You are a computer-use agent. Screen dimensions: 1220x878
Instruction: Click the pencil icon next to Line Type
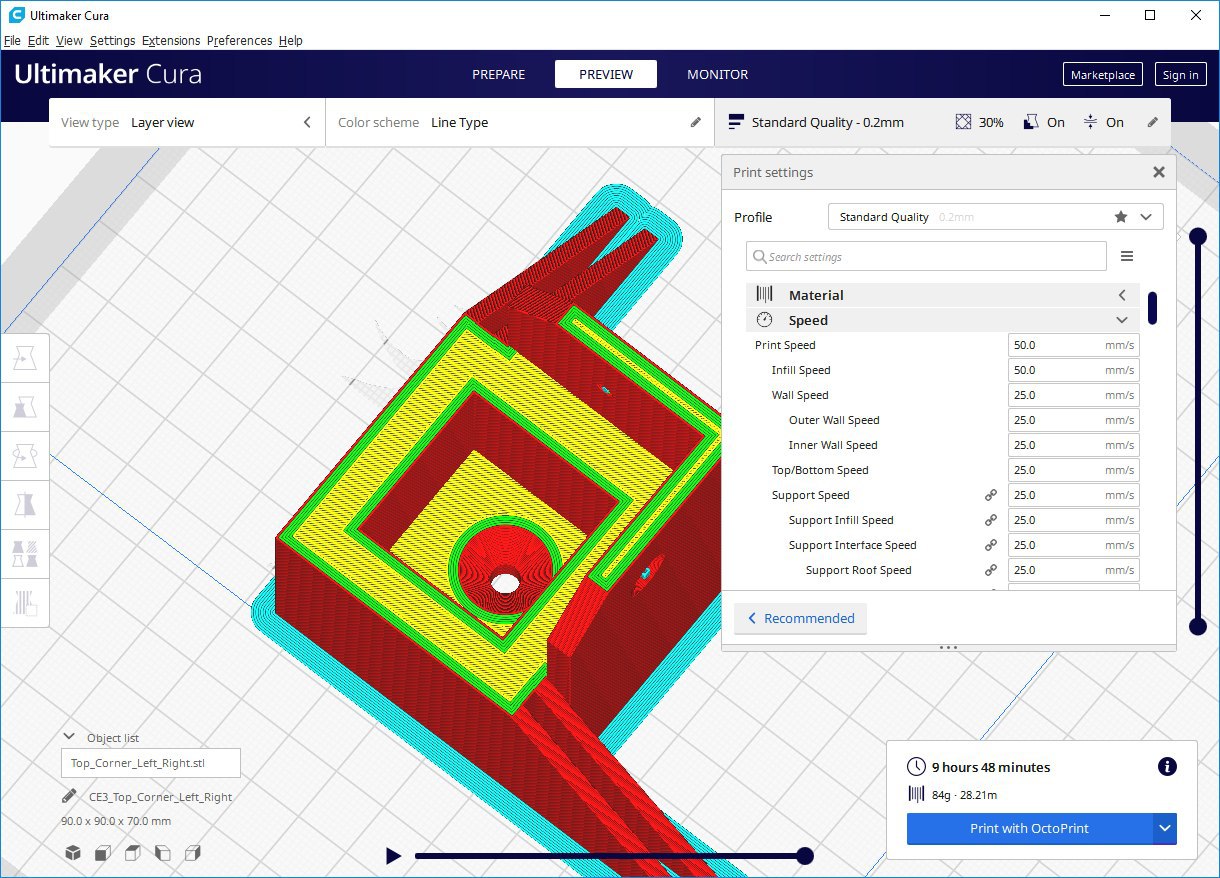point(696,122)
